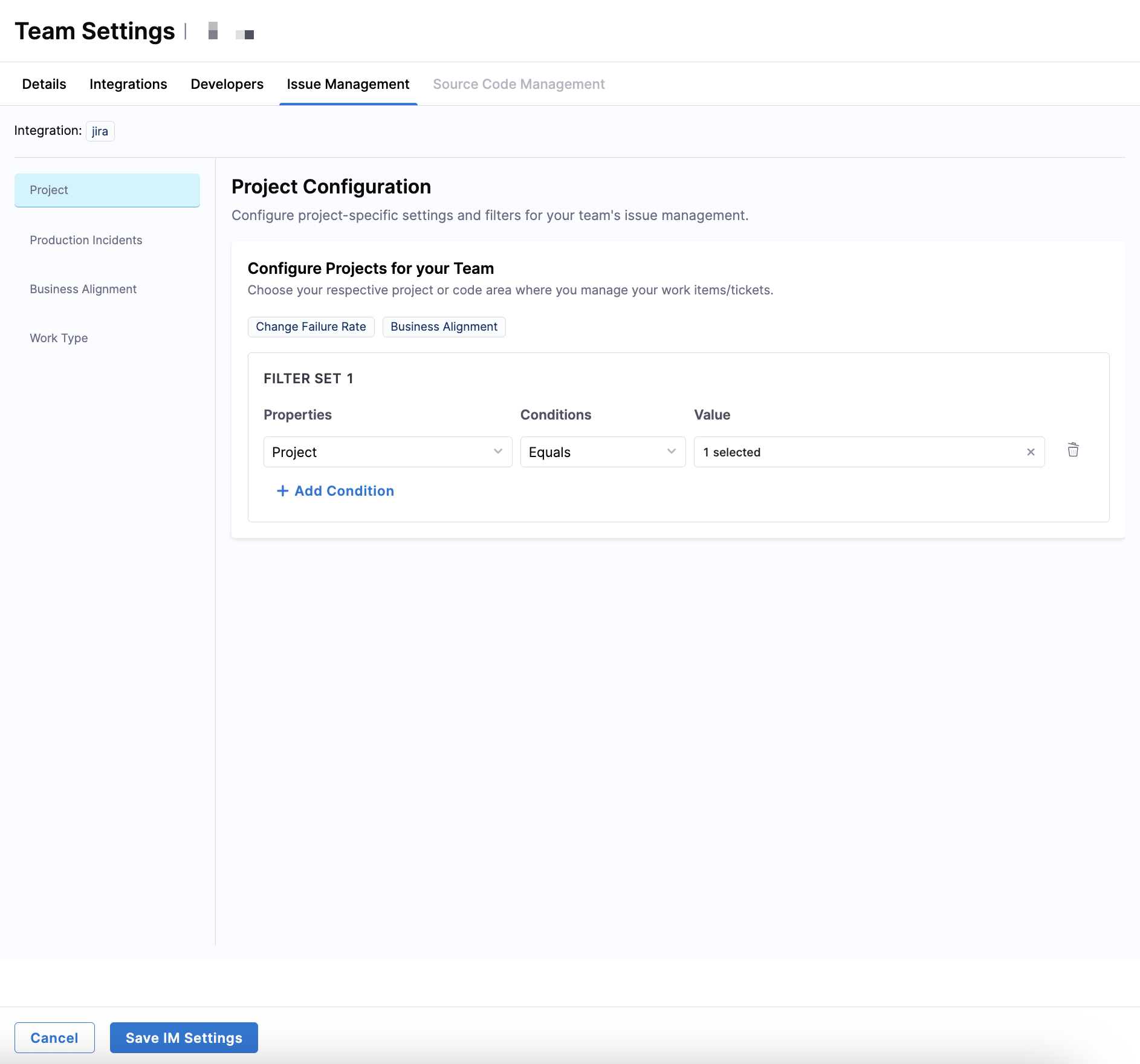This screenshot has height=1064, width=1140.
Task: Click the Cancel button
Action: (x=54, y=1038)
